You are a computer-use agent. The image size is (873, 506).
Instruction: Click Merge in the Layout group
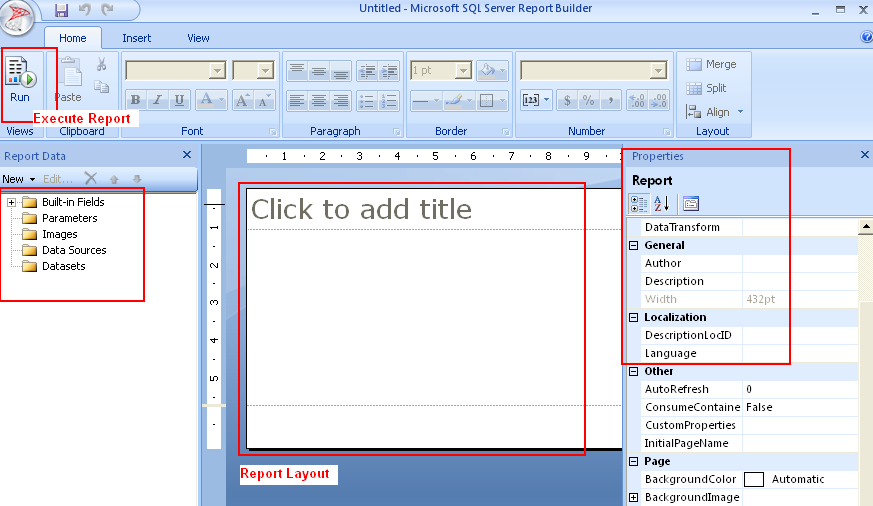click(711, 65)
